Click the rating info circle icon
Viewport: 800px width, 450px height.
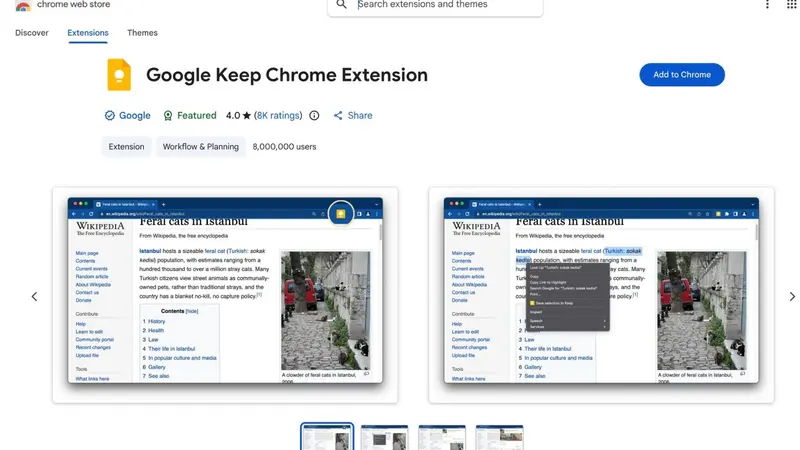[x=314, y=115]
